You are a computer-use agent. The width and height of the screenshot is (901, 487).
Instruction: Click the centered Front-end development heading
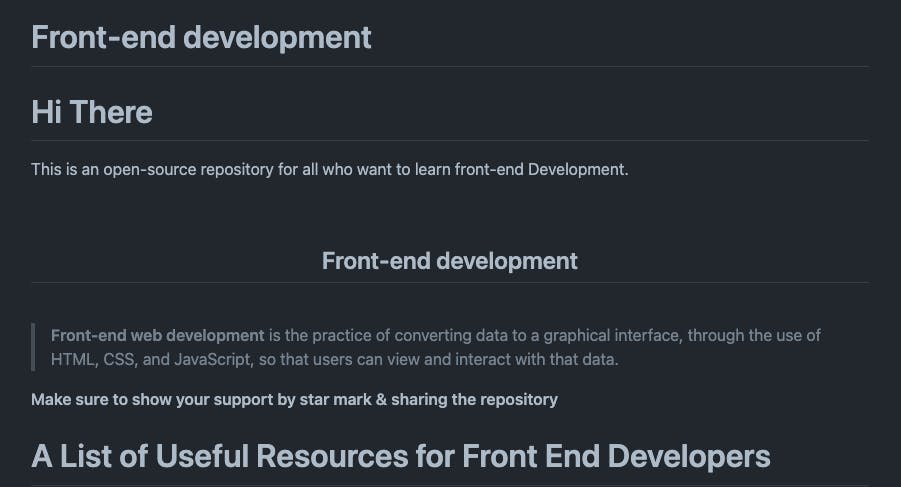point(449,261)
